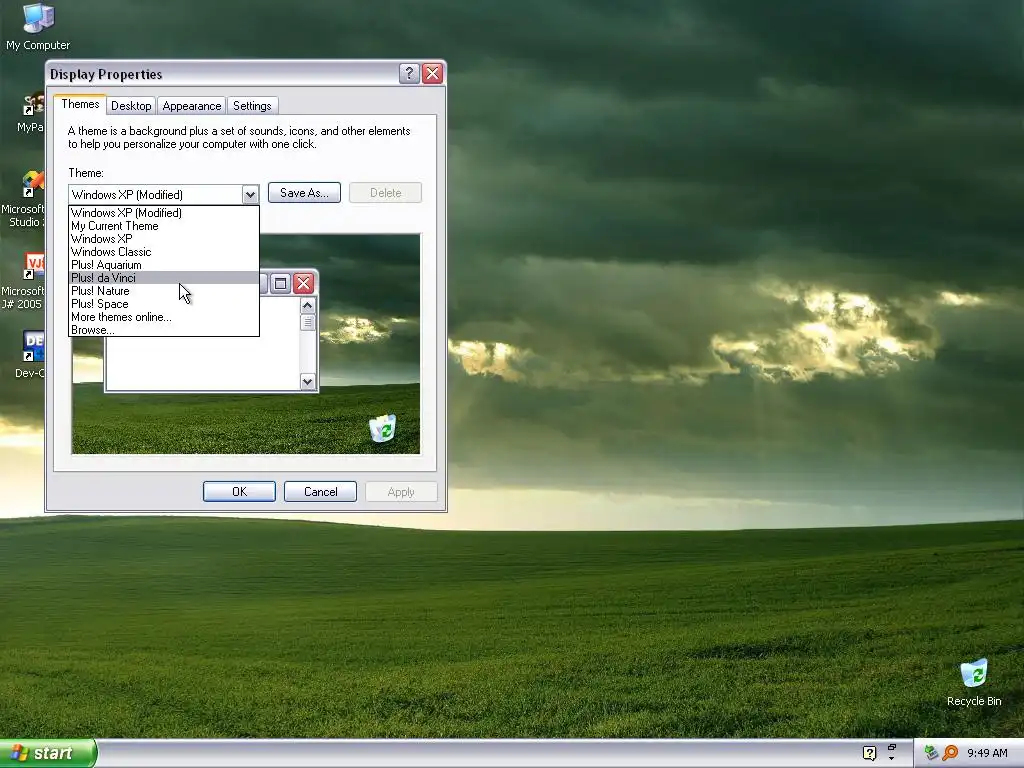The height and width of the screenshot is (768, 1024).
Task: Switch to the Settings tab
Action: click(x=252, y=106)
